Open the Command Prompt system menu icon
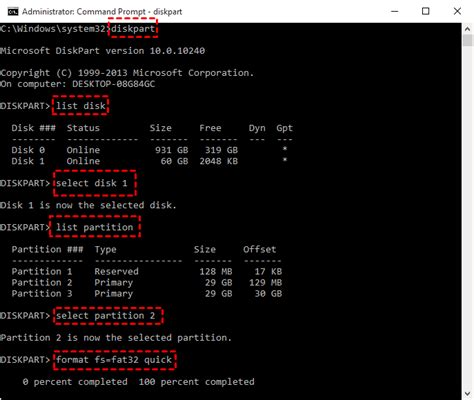This screenshot has height=400, width=474. tap(13, 12)
